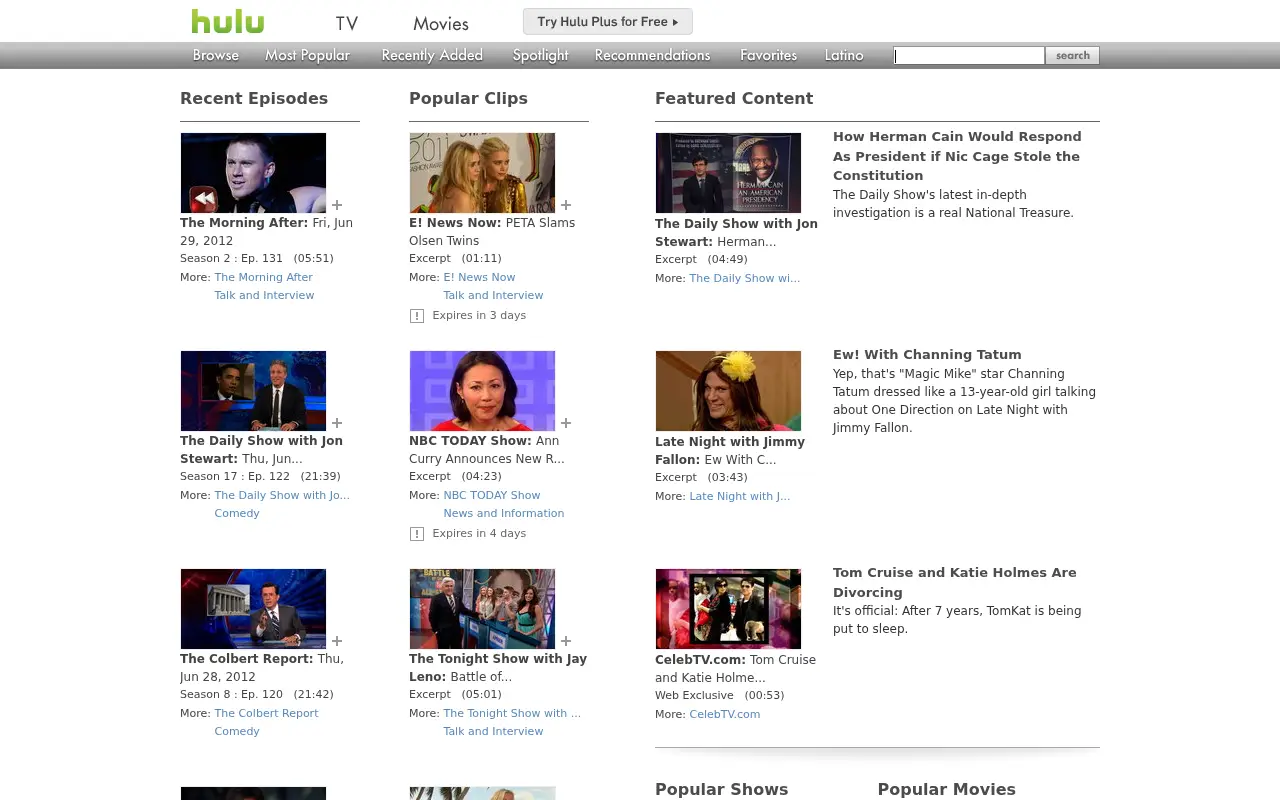
Task: Open The Tonight Show with ... link
Action: pyautogui.click(x=512, y=713)
